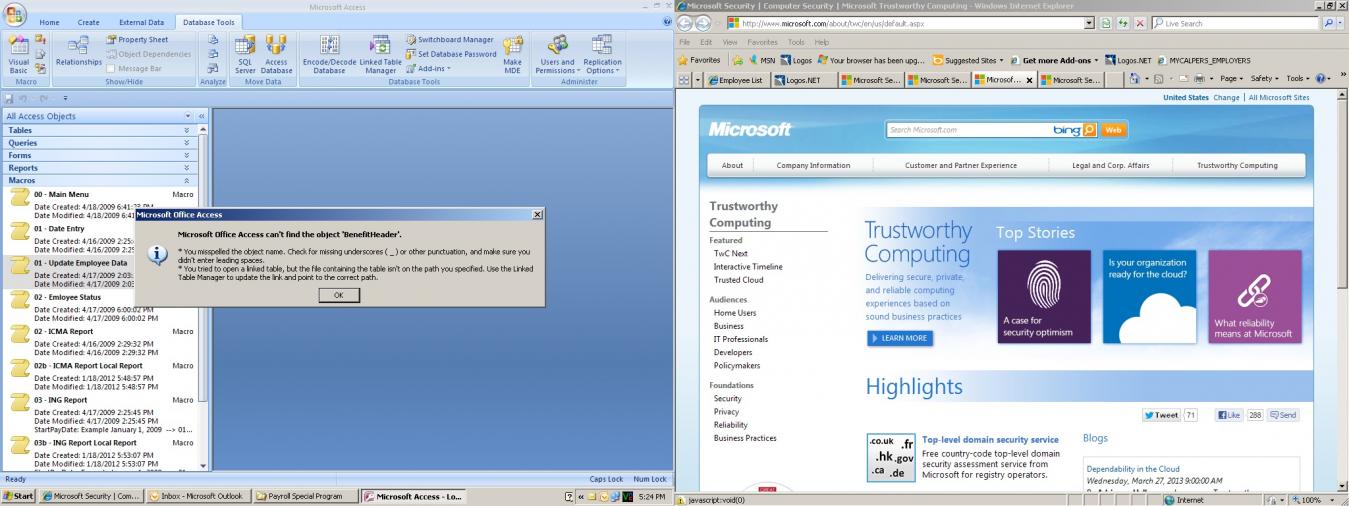Screen dimensions: 1349x506
Task: Click the Access Database split tool
Action: coord(277,55)
